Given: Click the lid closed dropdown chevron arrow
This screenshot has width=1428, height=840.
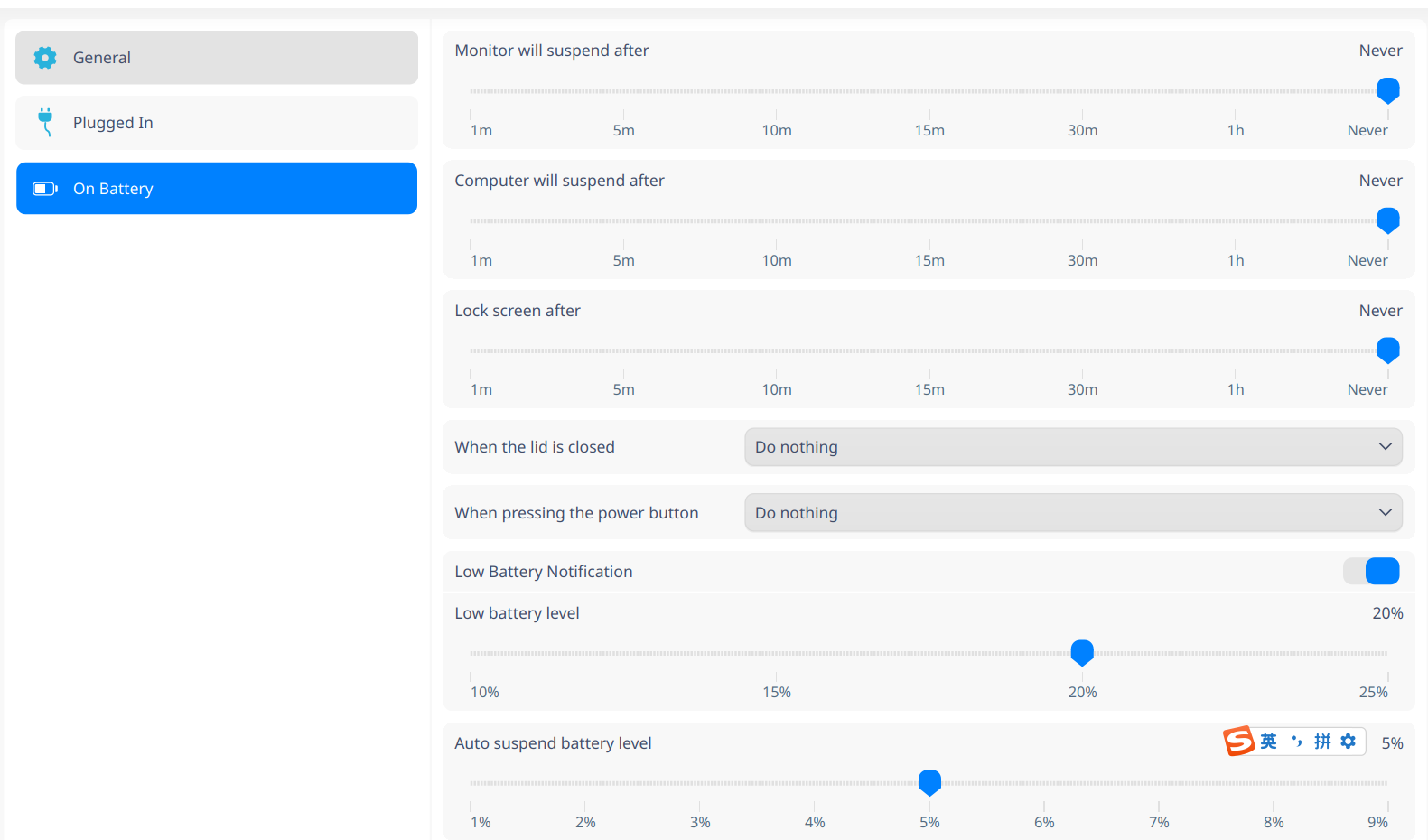Looking at the screenshot, I should tap(1385, 447).
